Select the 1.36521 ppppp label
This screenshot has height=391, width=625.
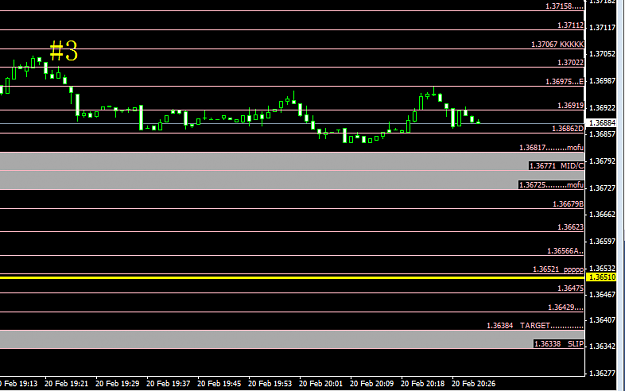pyautogui.click(x=558, y=269)
